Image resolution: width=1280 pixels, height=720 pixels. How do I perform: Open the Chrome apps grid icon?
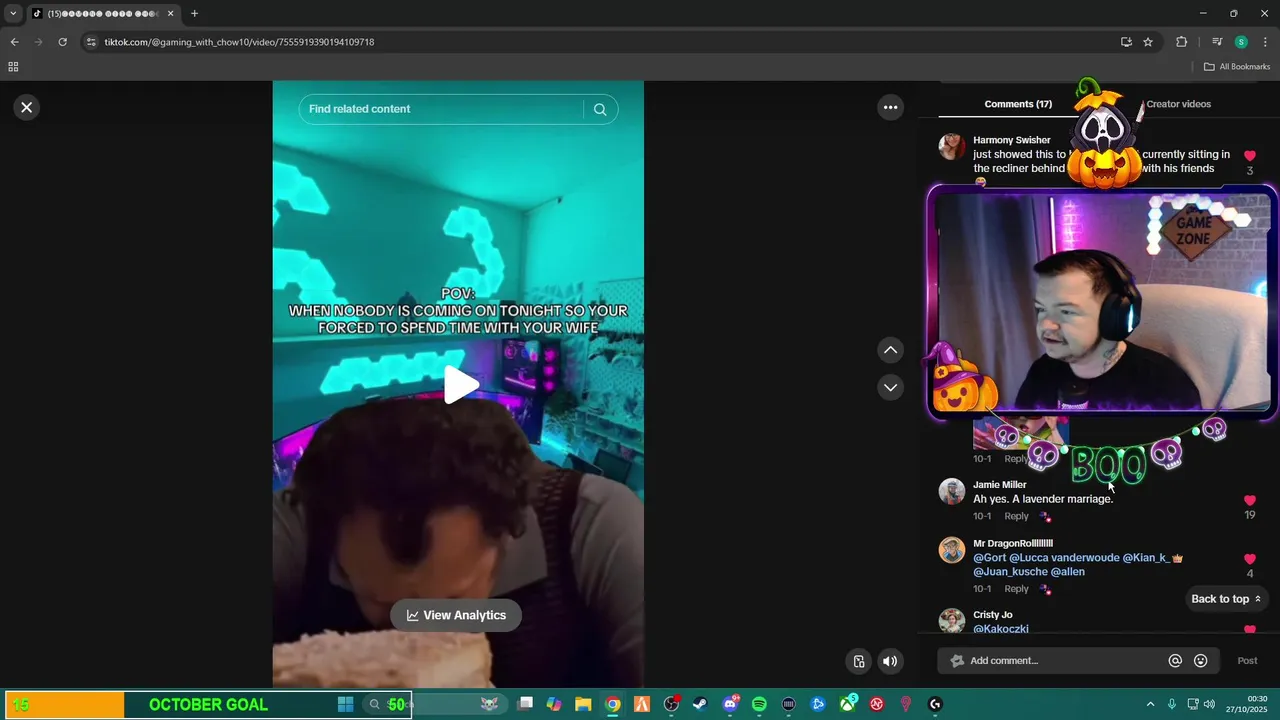coord(13,67)
